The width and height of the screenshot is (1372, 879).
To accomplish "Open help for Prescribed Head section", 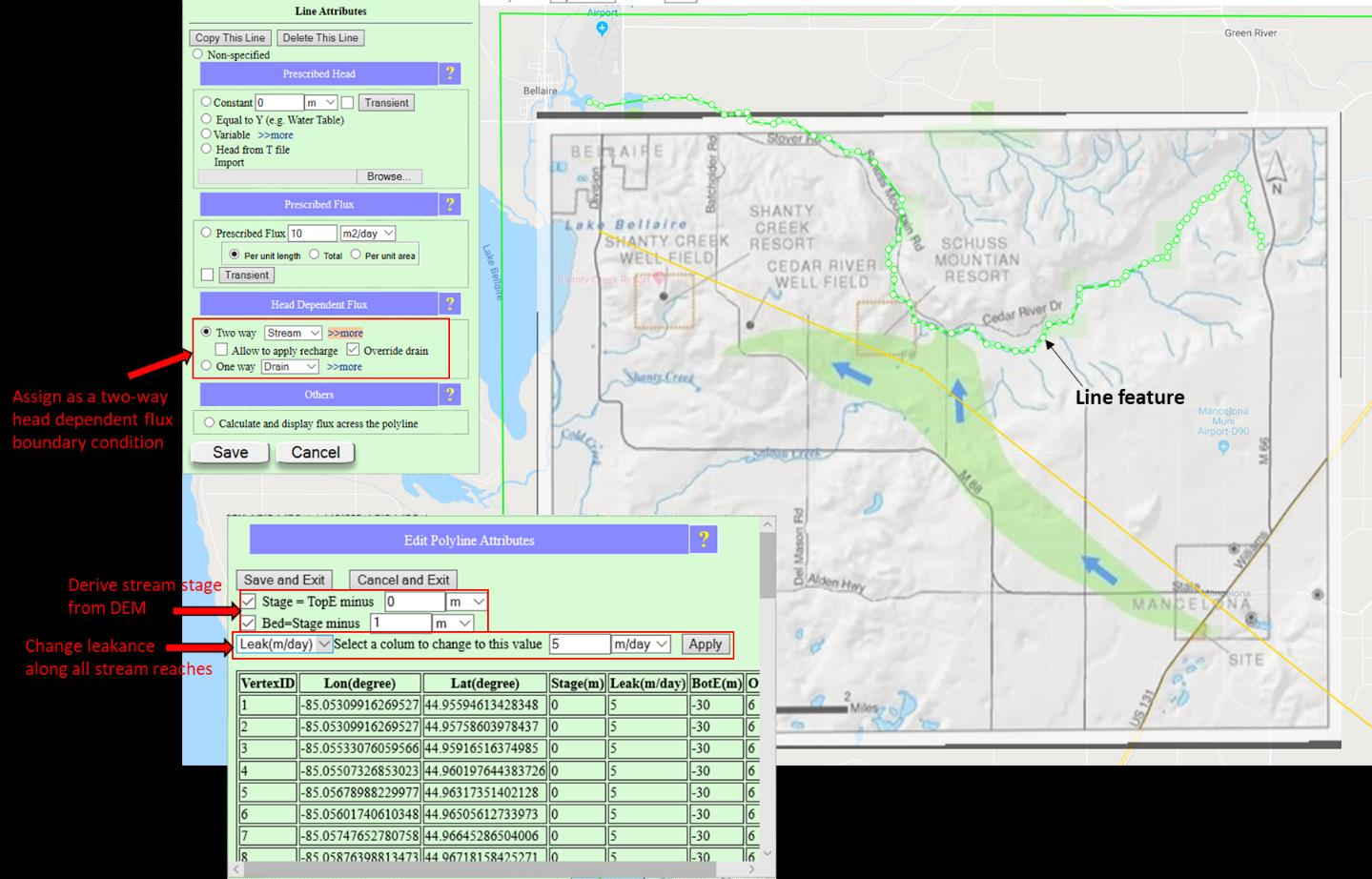I will (450, 73).
